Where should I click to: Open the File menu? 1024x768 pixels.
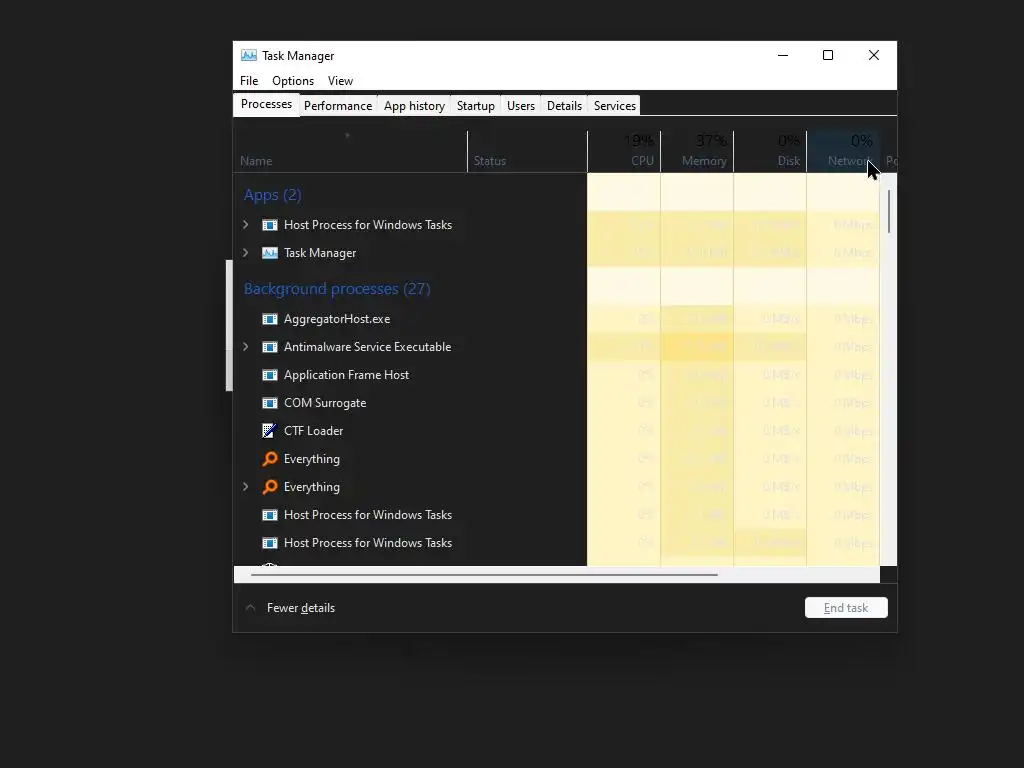[x=249, y=81]
